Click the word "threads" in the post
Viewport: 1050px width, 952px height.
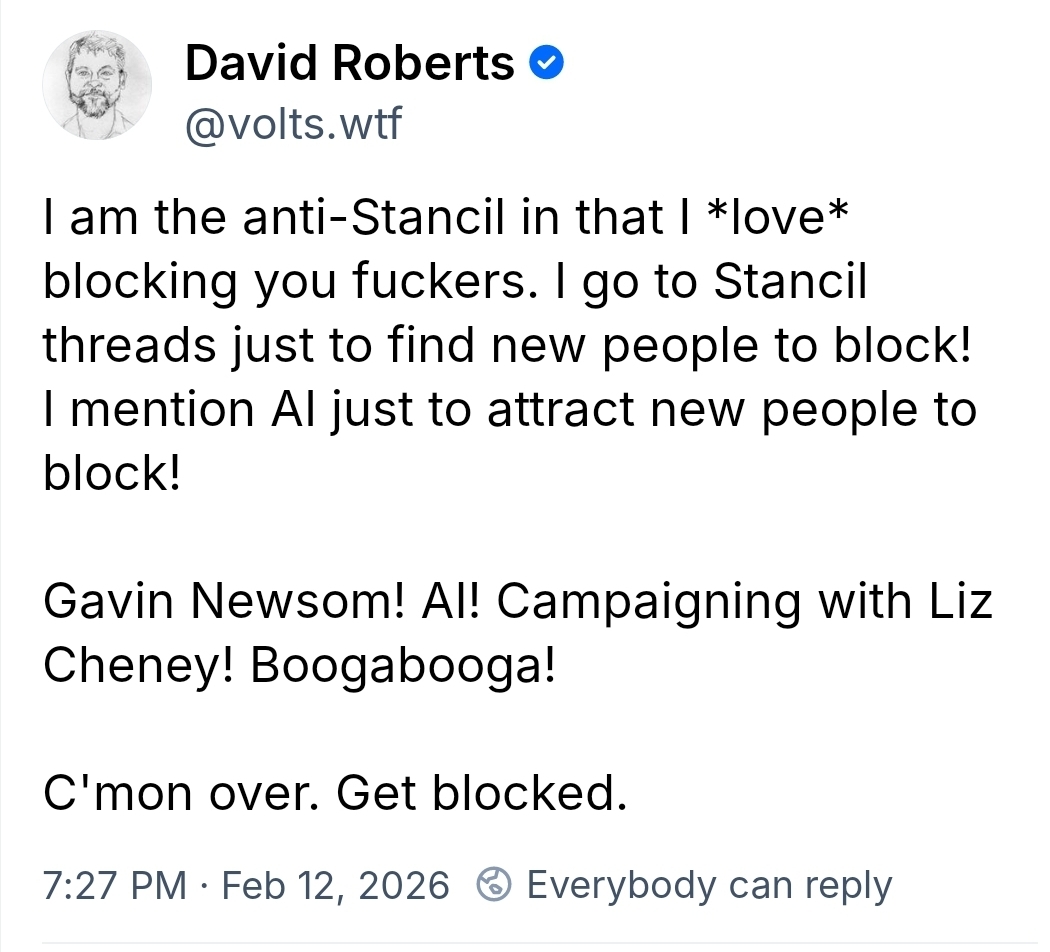(129, 345)
